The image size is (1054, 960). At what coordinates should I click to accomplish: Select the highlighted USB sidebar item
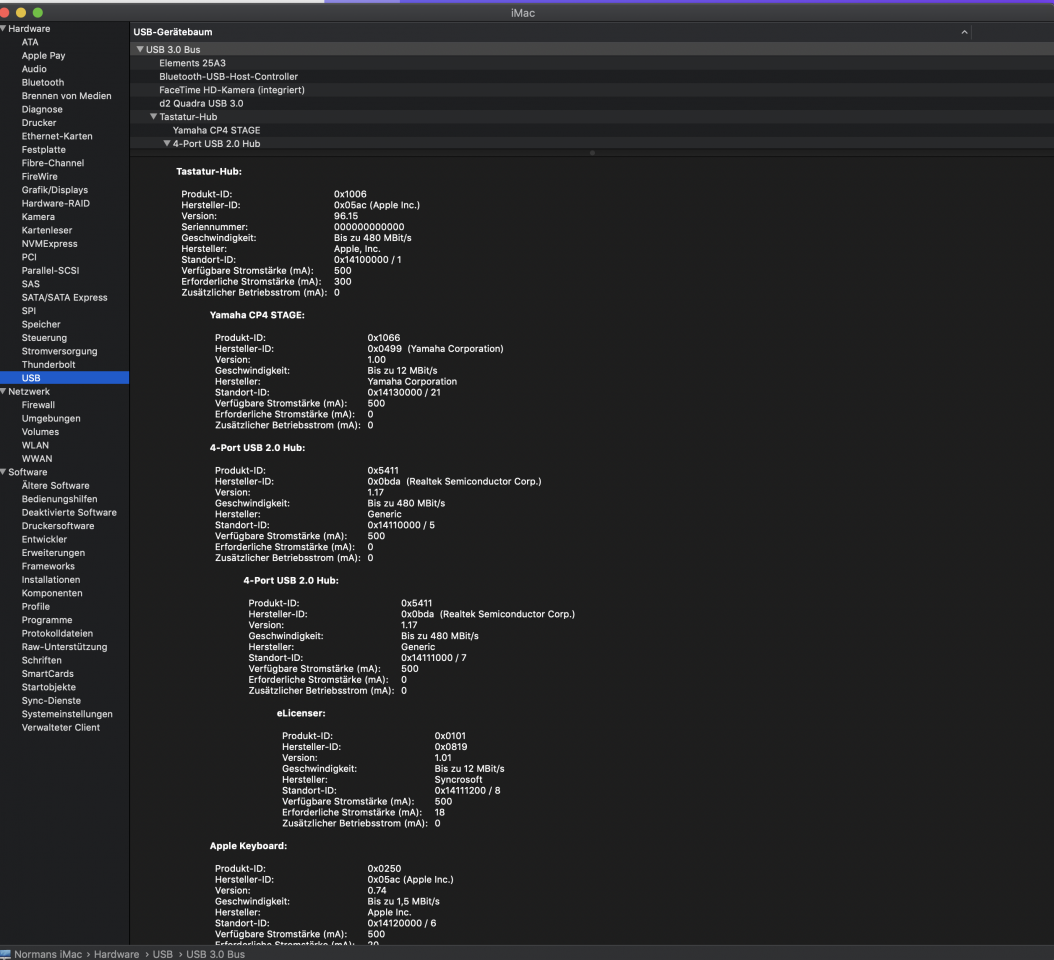tap(65, 378)
